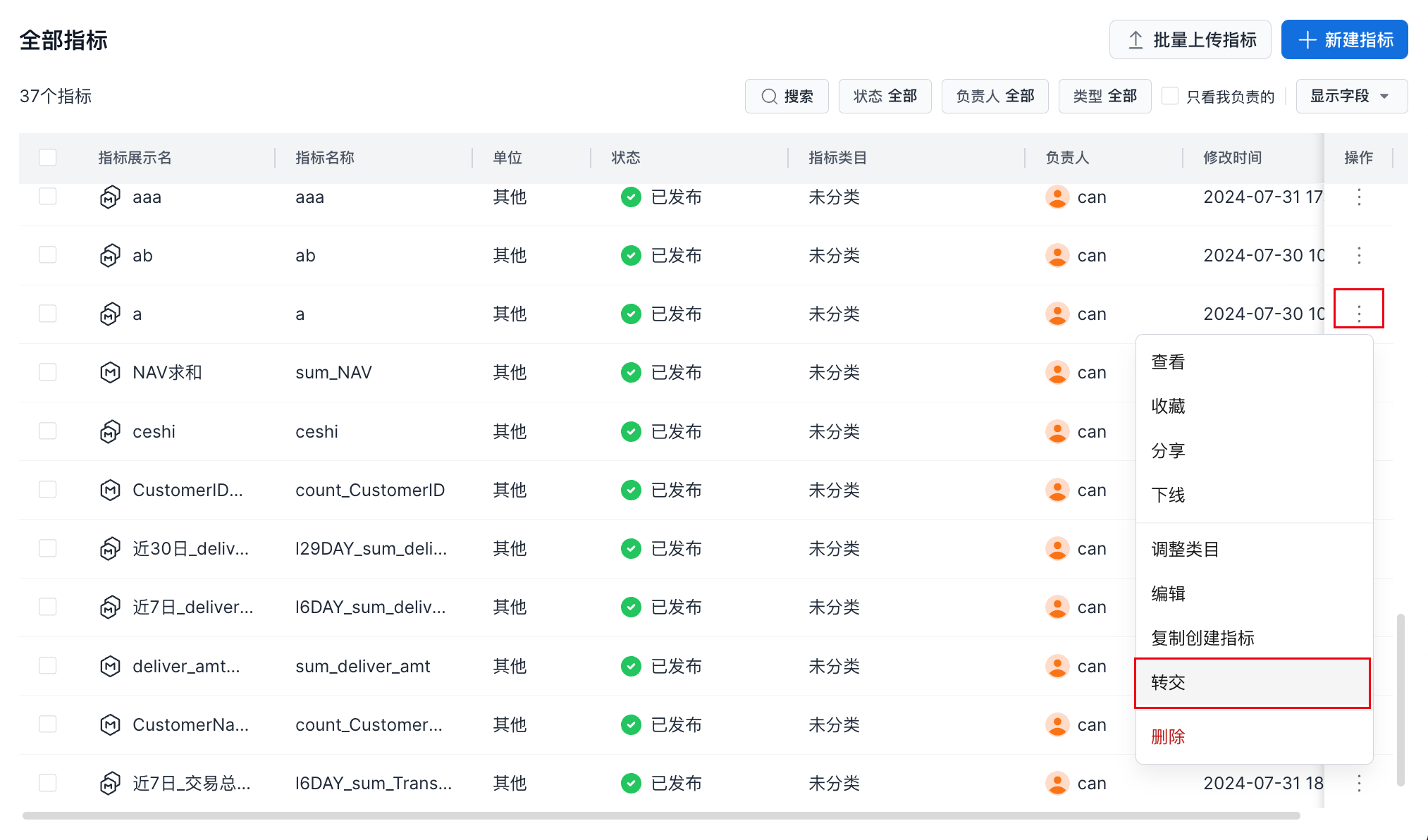Click the 新建指标 button

pos(1344,40)
